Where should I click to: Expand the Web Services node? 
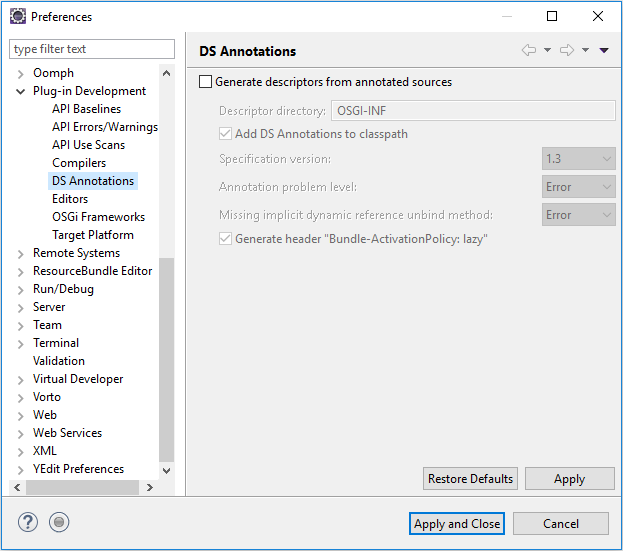click(21, 434)
